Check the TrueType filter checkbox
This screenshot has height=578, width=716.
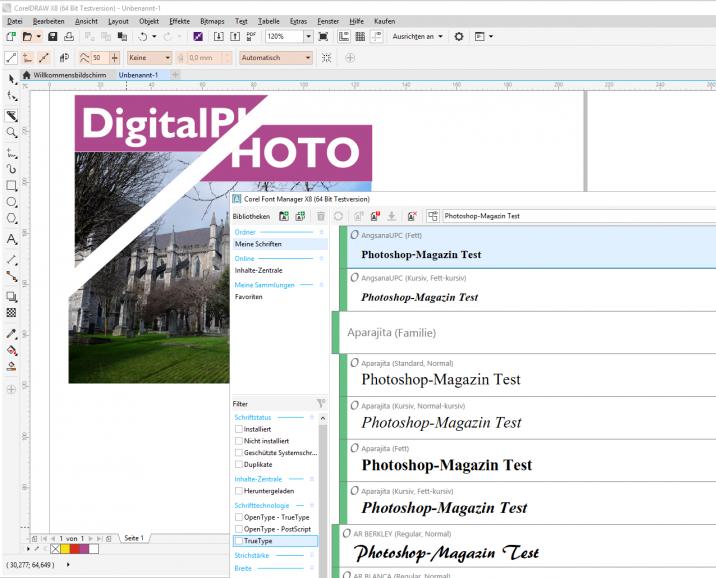(x=238, y=541)
